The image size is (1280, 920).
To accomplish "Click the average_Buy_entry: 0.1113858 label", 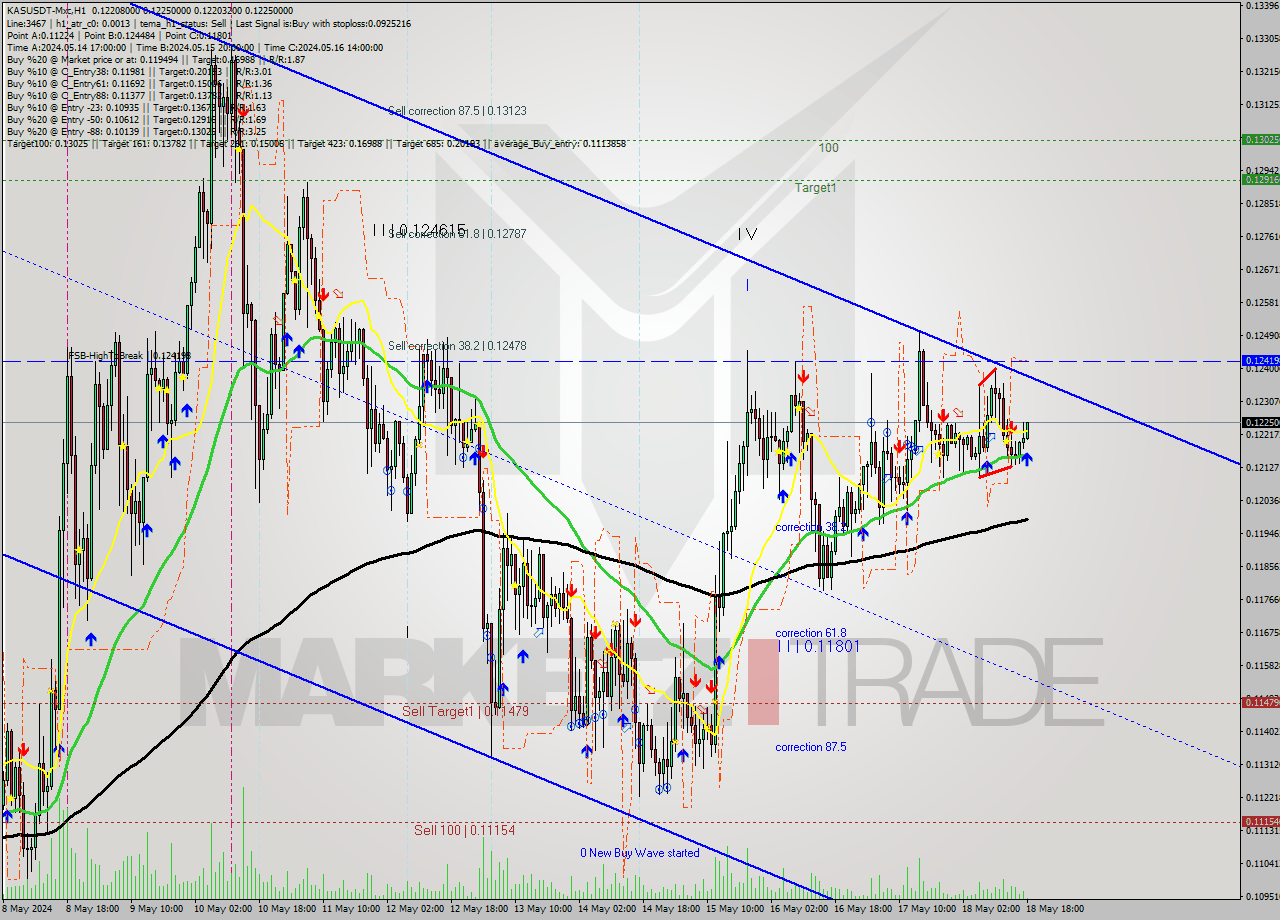I will coord(561,144).
